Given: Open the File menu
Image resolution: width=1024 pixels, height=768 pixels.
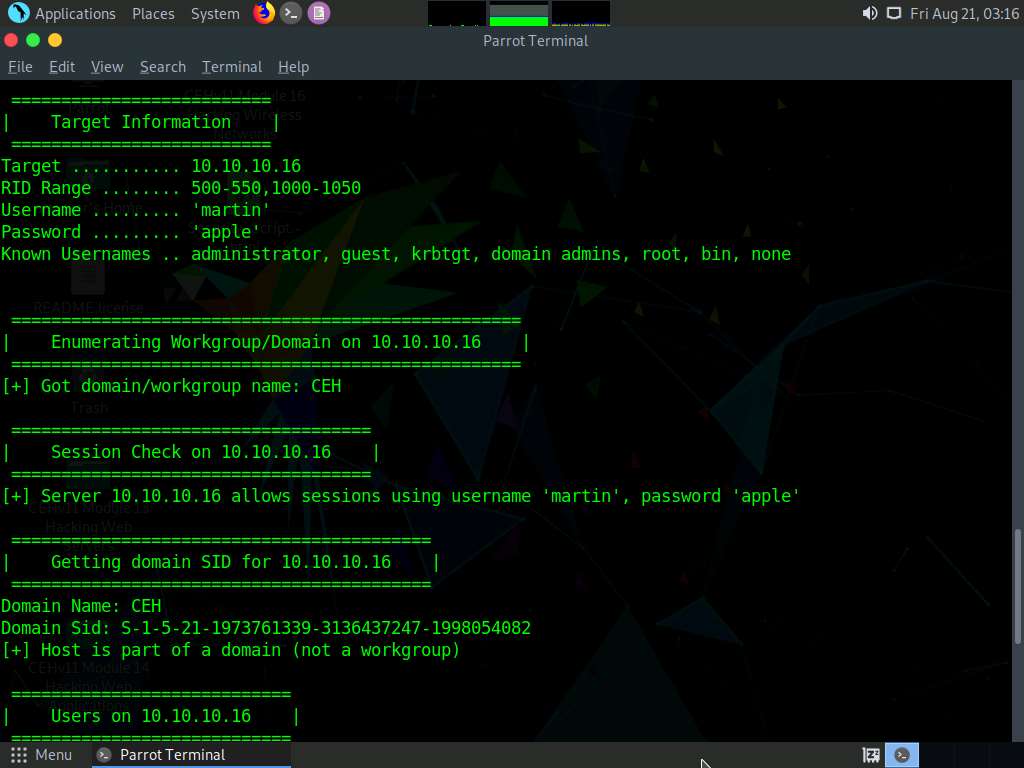Looking at the screenshot, I should coord(20,67).
